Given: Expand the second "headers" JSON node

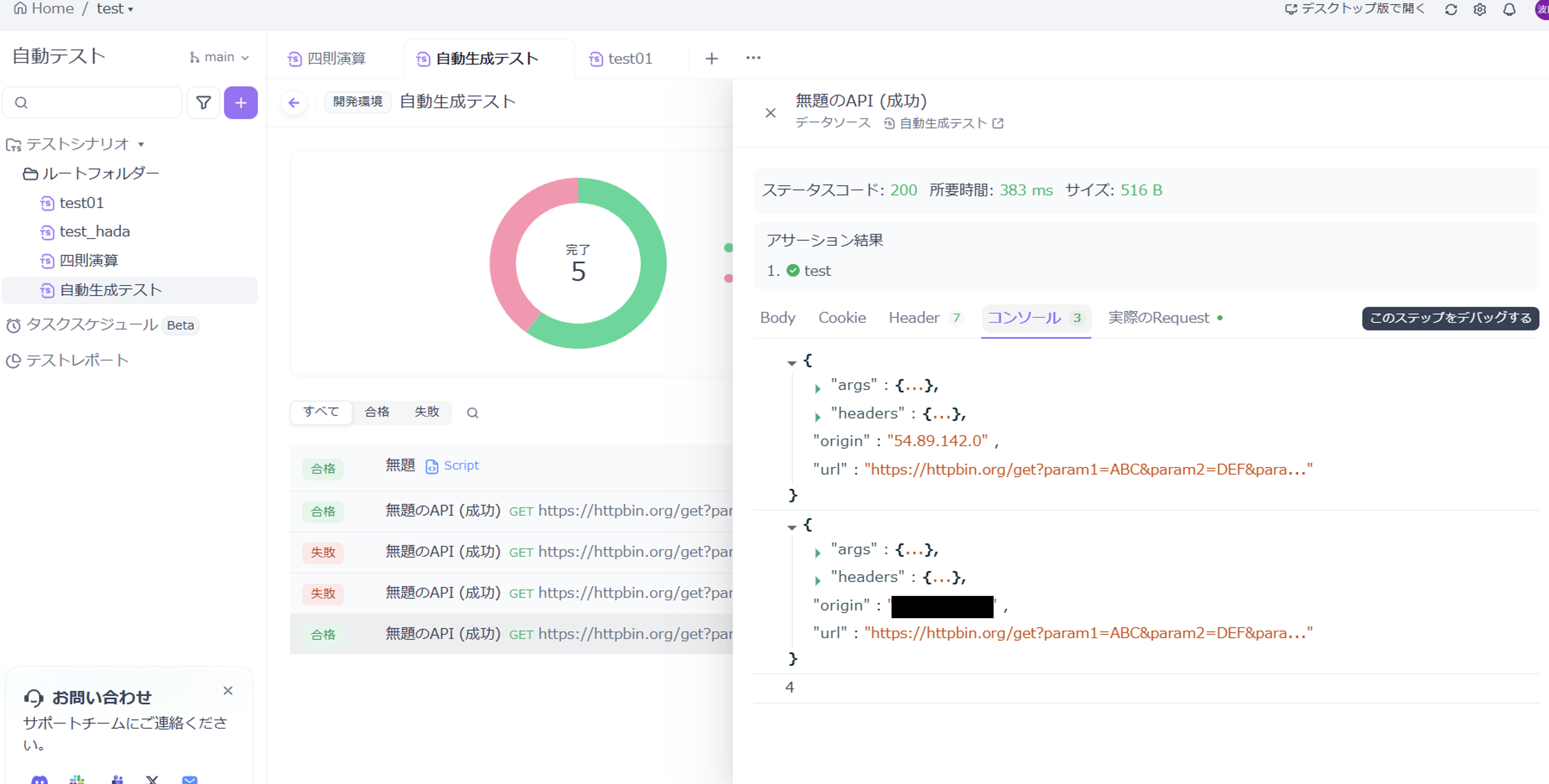Looking at the screenshot, I should point(818,580).
